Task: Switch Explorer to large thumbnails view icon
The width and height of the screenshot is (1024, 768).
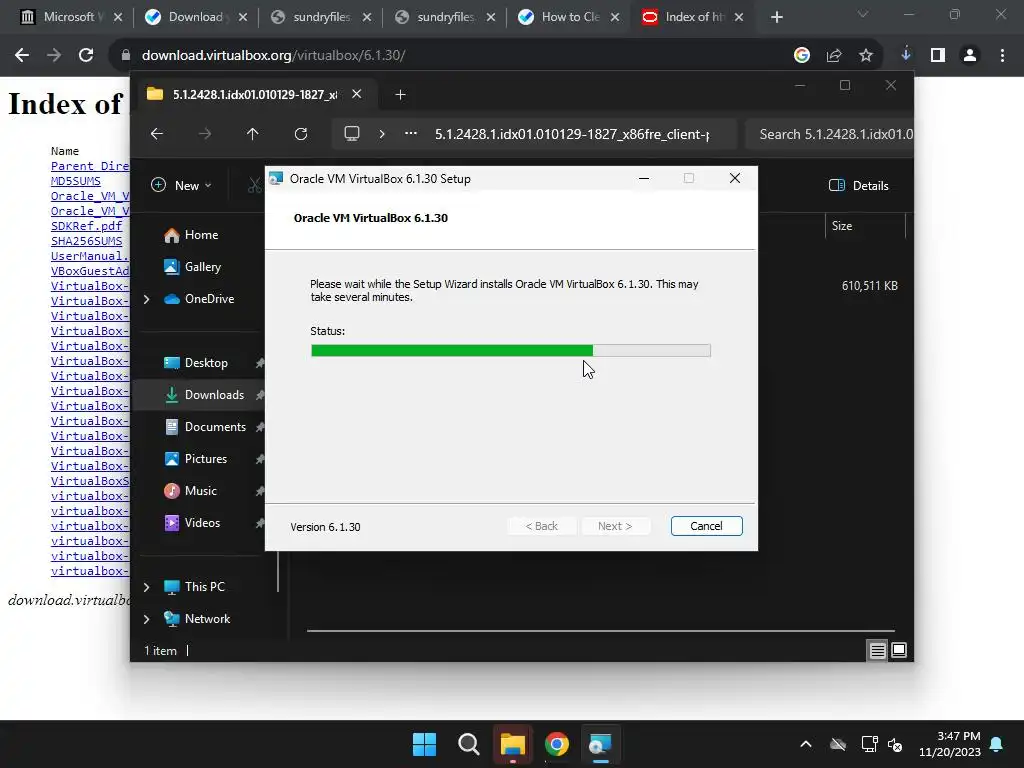Action: point(899,650)
